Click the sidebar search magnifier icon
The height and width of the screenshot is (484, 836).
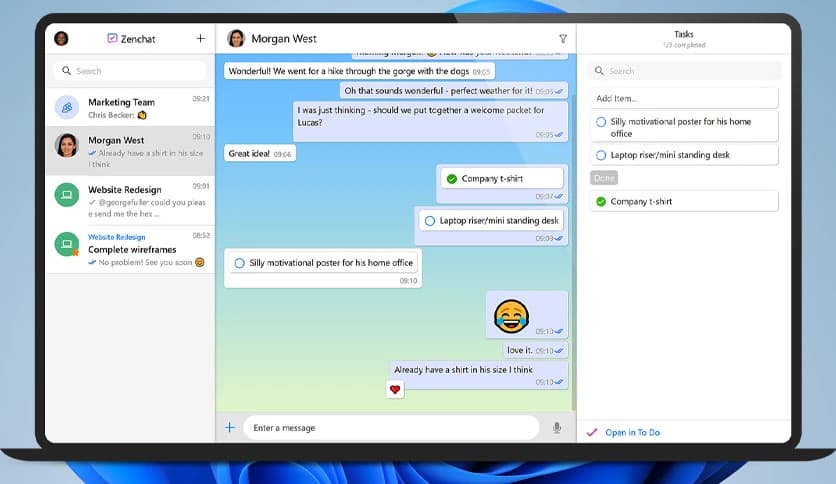pos(67,70)
